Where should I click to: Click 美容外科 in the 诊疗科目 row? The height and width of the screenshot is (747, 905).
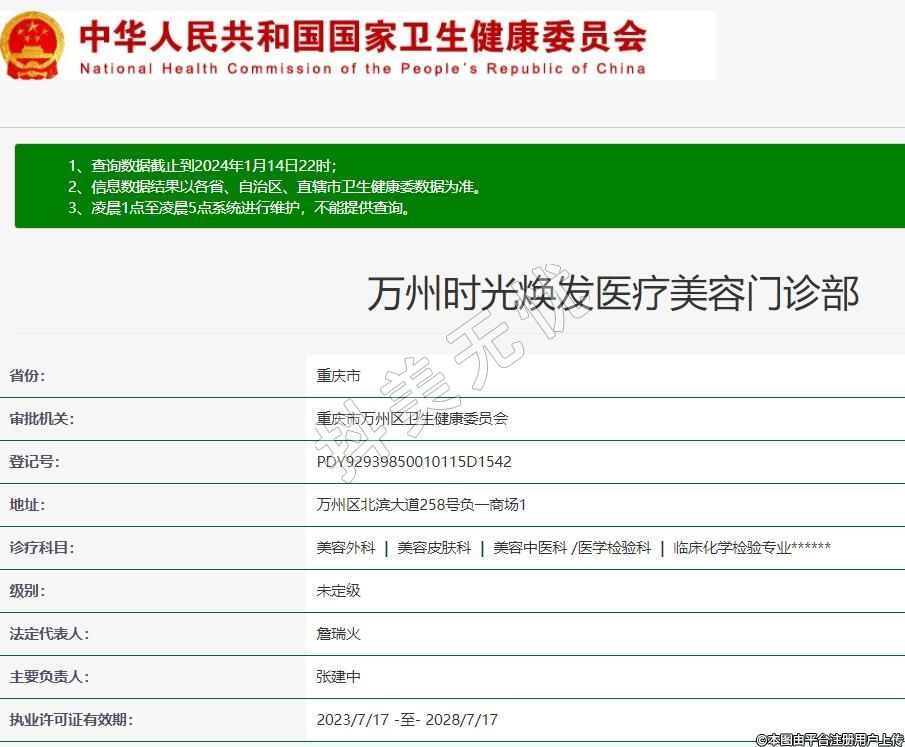pyautogui.click(x=346, y=548)
